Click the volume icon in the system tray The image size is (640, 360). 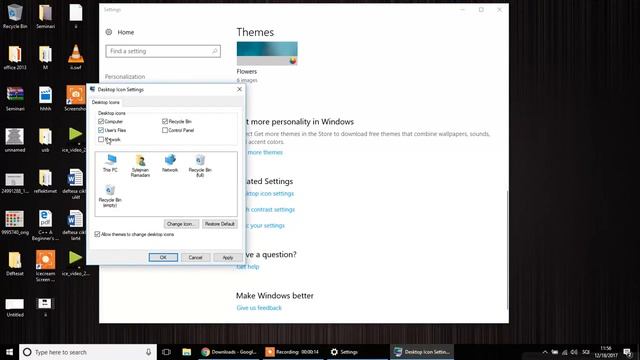574,352
